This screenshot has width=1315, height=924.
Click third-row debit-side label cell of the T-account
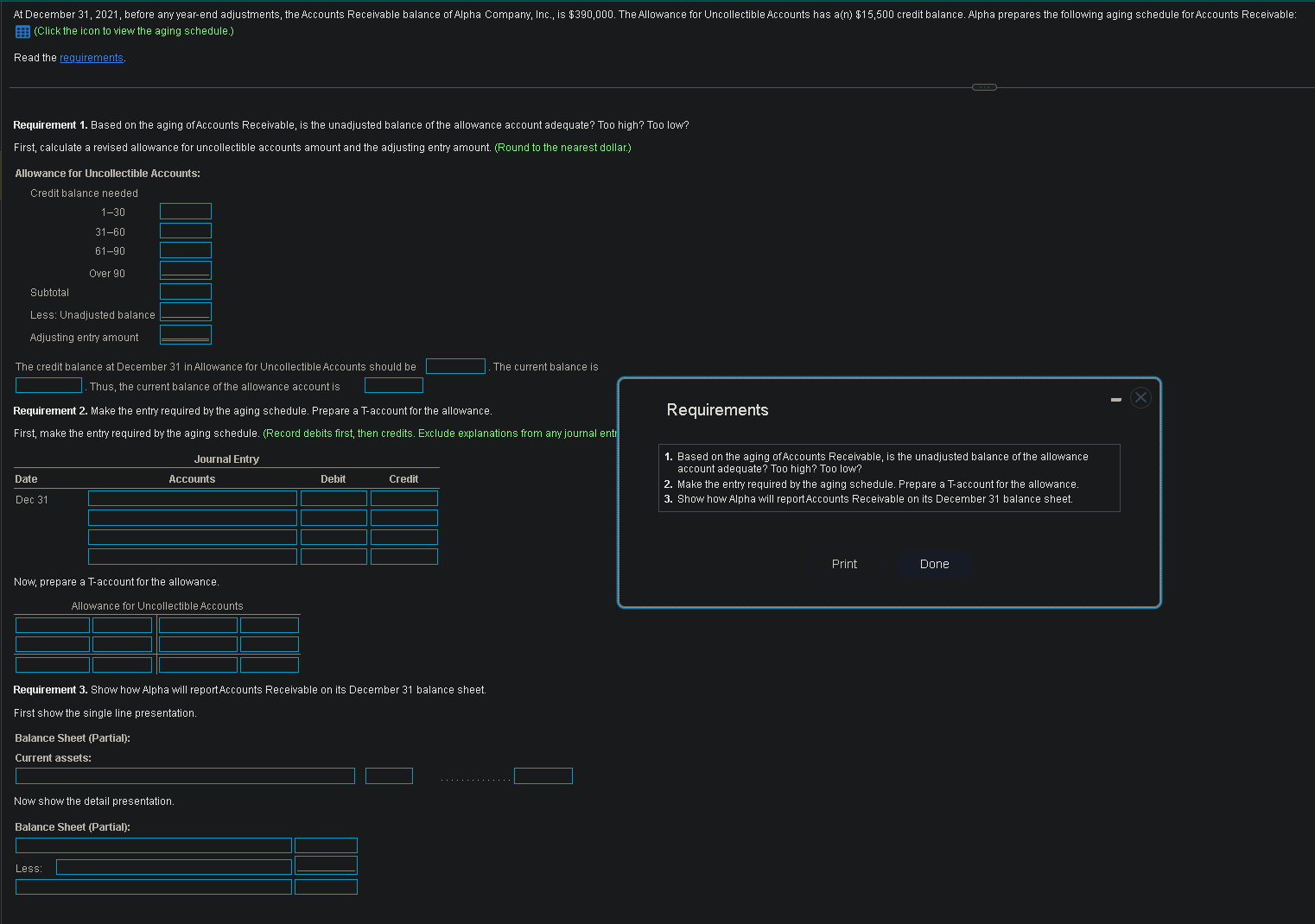pos(53,665)
